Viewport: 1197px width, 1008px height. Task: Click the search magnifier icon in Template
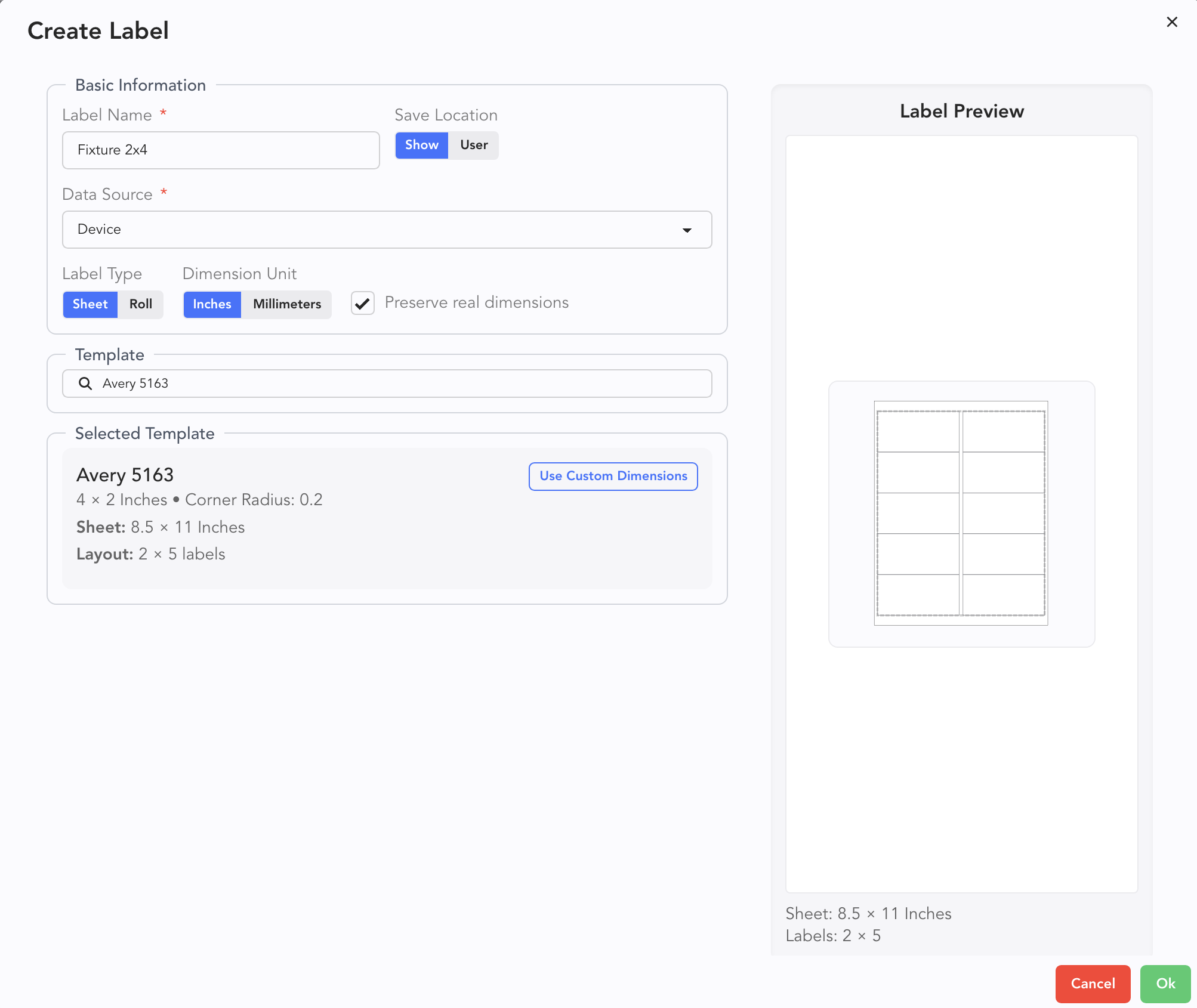point(85,384)
